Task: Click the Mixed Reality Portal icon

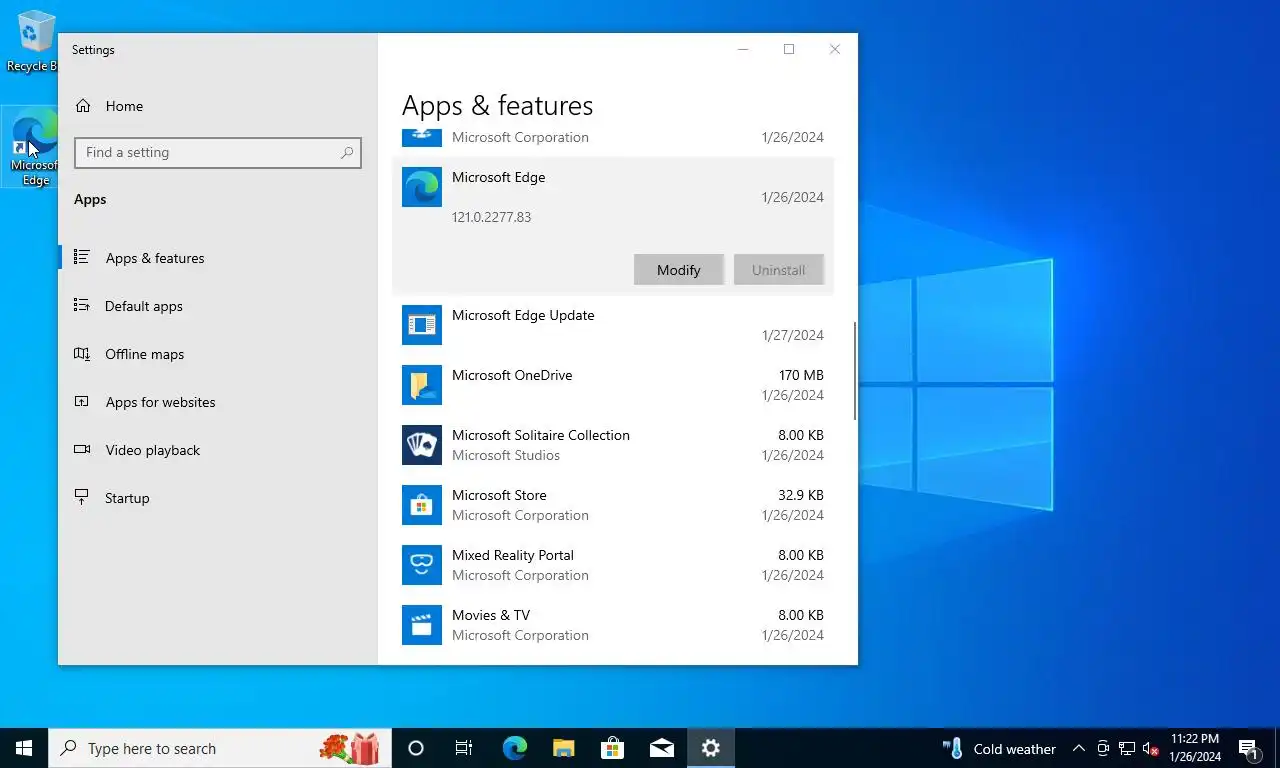Action: coord(422,565)
